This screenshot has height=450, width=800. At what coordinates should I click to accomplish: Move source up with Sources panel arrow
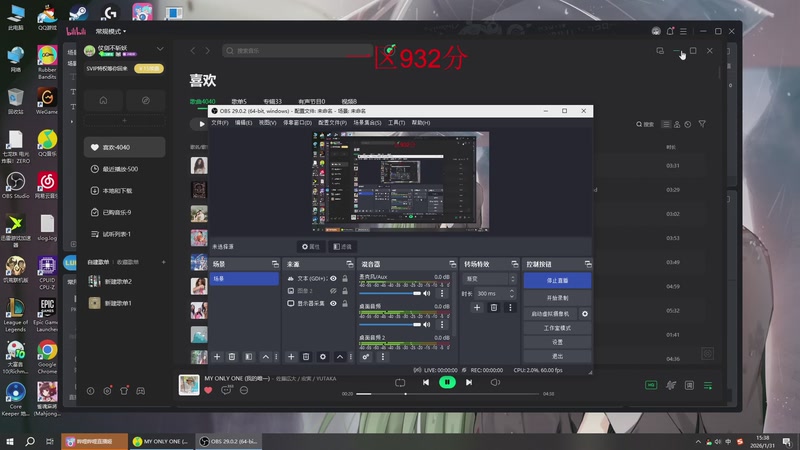[x=339, y=357]
